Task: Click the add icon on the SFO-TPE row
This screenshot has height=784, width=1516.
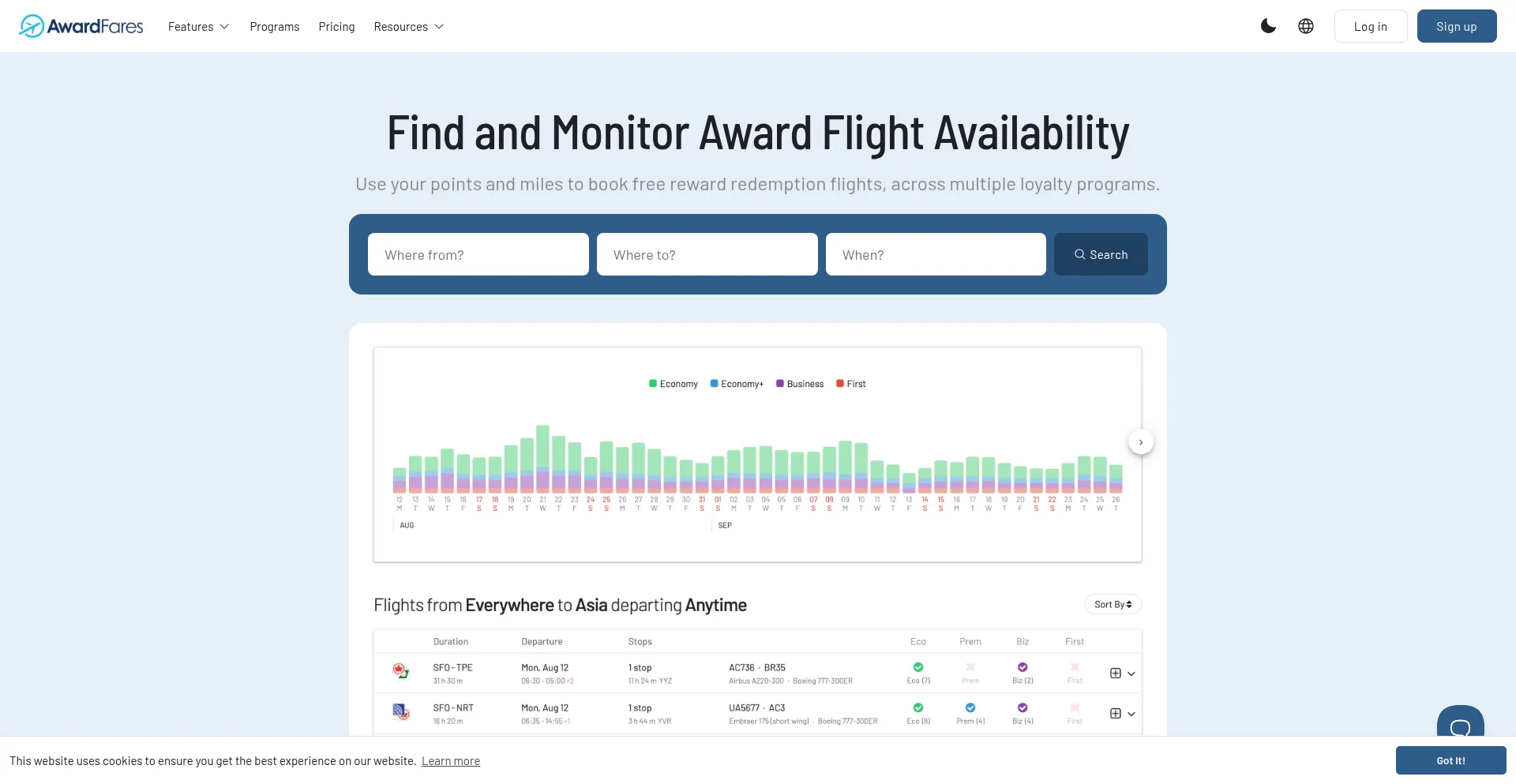Action: (1115, 673)
